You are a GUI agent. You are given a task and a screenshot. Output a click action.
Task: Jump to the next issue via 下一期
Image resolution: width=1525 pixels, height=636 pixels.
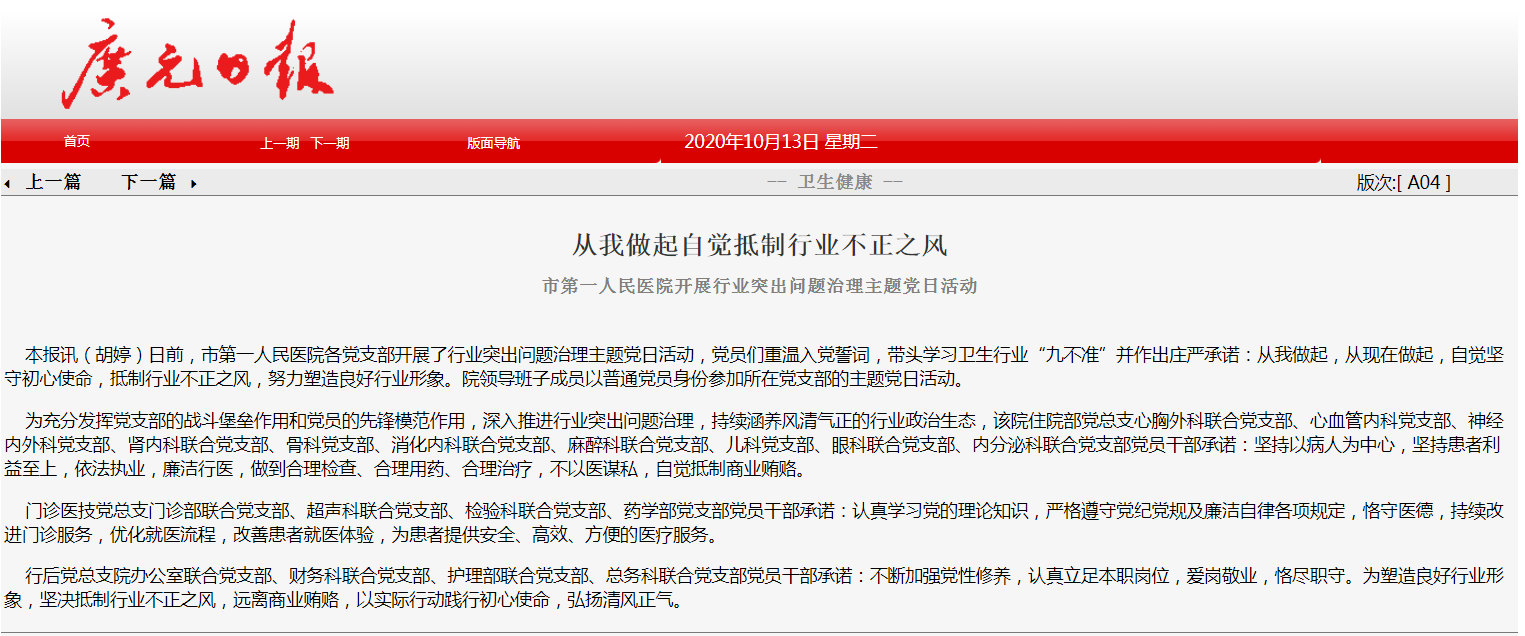329,143
